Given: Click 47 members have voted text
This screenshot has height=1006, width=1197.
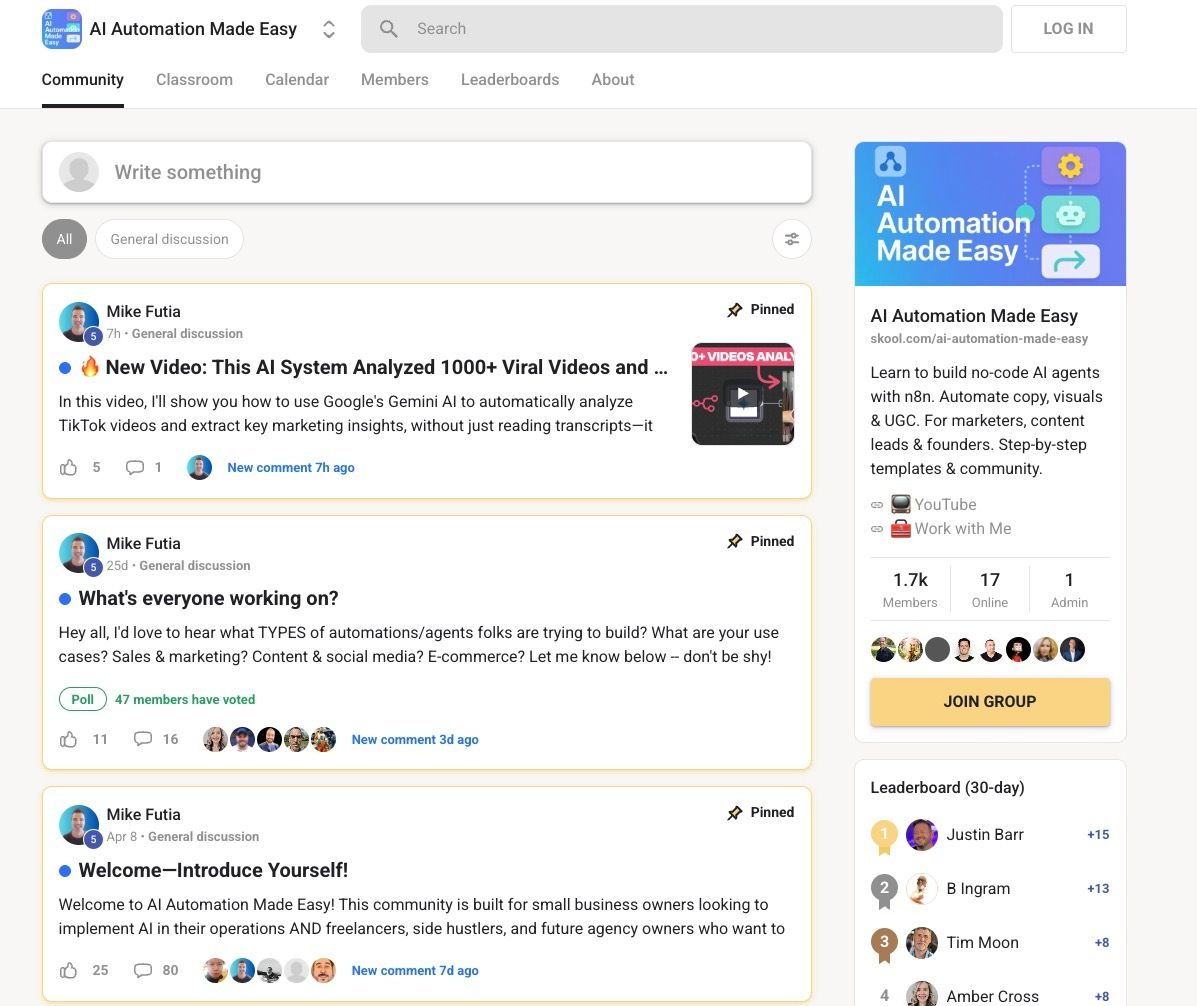Looking at the screenshot, I should [x=185, y=699].
